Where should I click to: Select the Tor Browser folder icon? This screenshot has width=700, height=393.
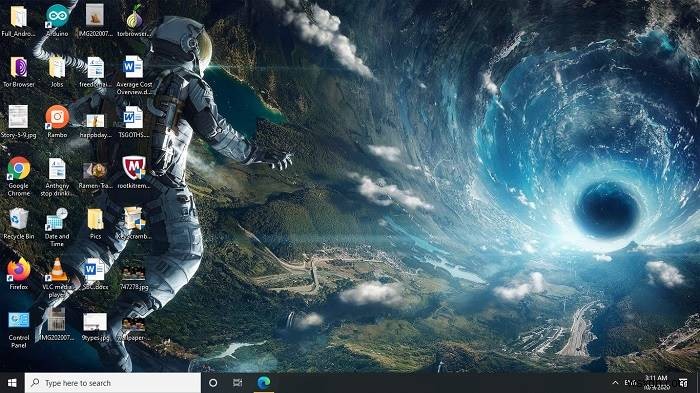tap(19, 67)
